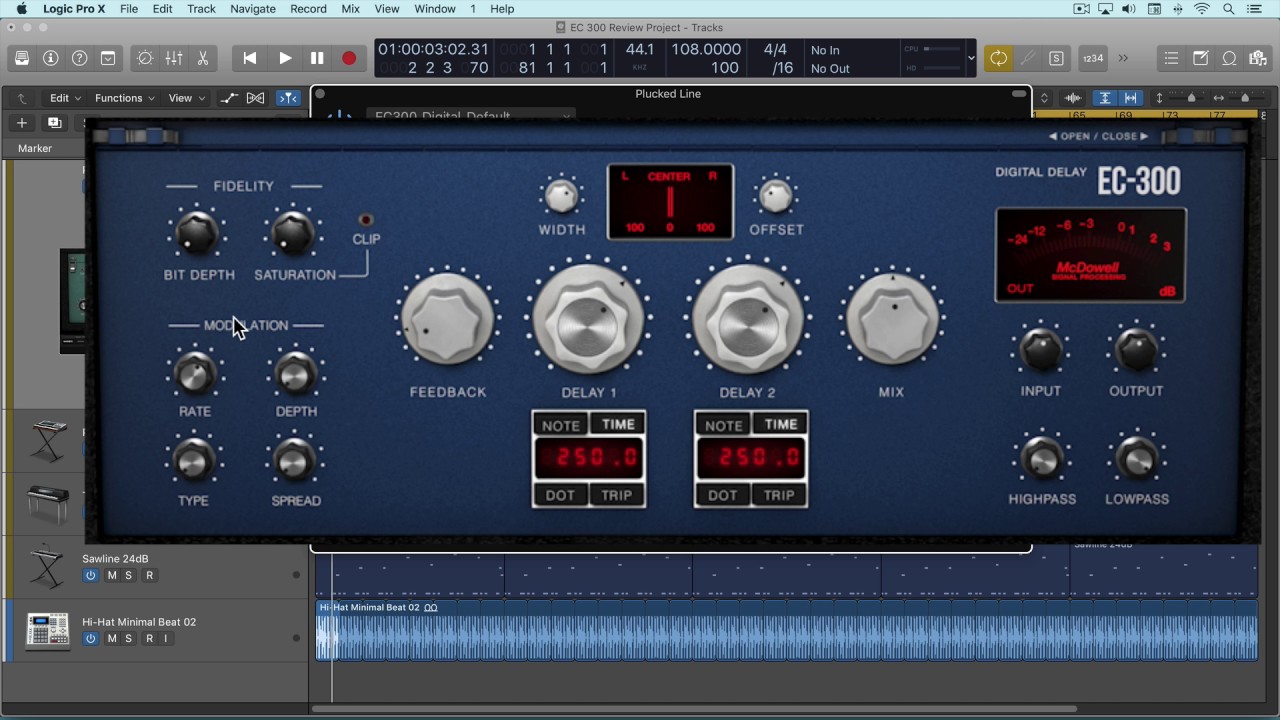Open the Mix menu
This screenshot has width=1280, height=720.
[350, 9]
